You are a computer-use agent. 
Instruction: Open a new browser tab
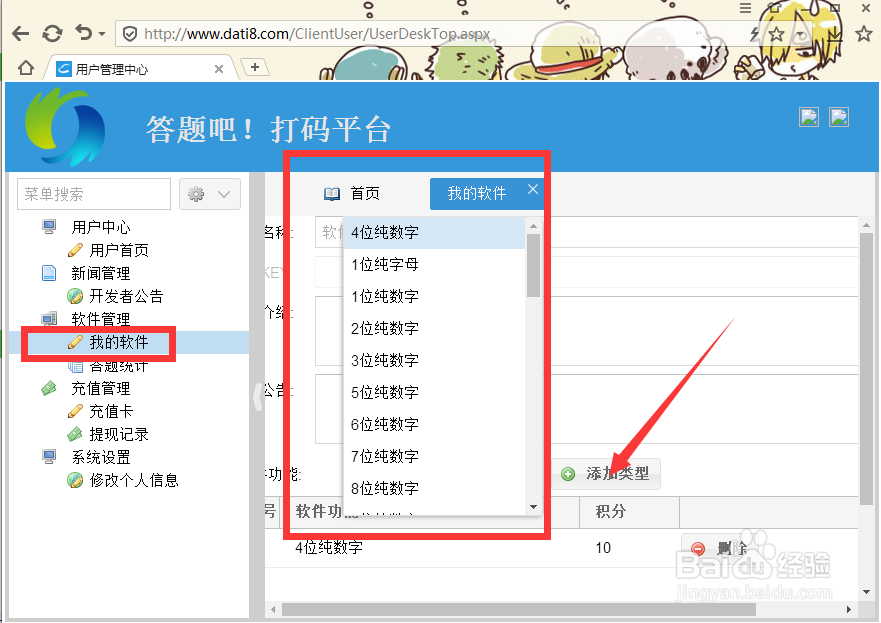click(x=255, y=67)
